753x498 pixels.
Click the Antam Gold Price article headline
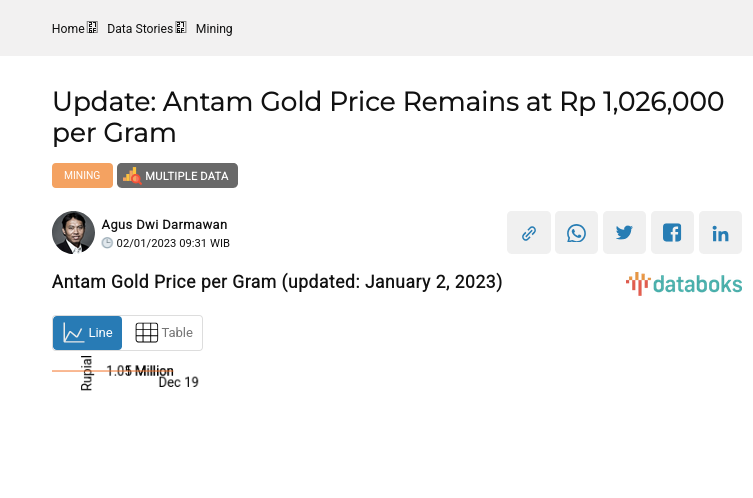388,116
